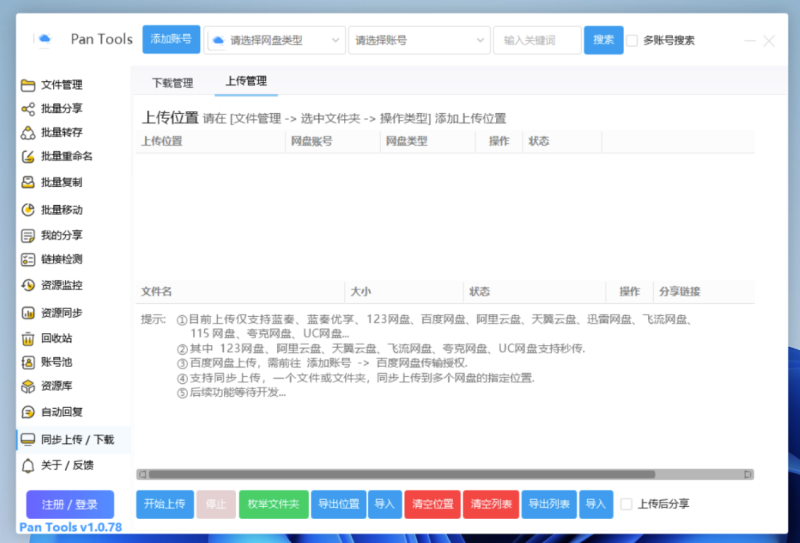Click the horizontal scrollbar under the file list

coord(400,474)
